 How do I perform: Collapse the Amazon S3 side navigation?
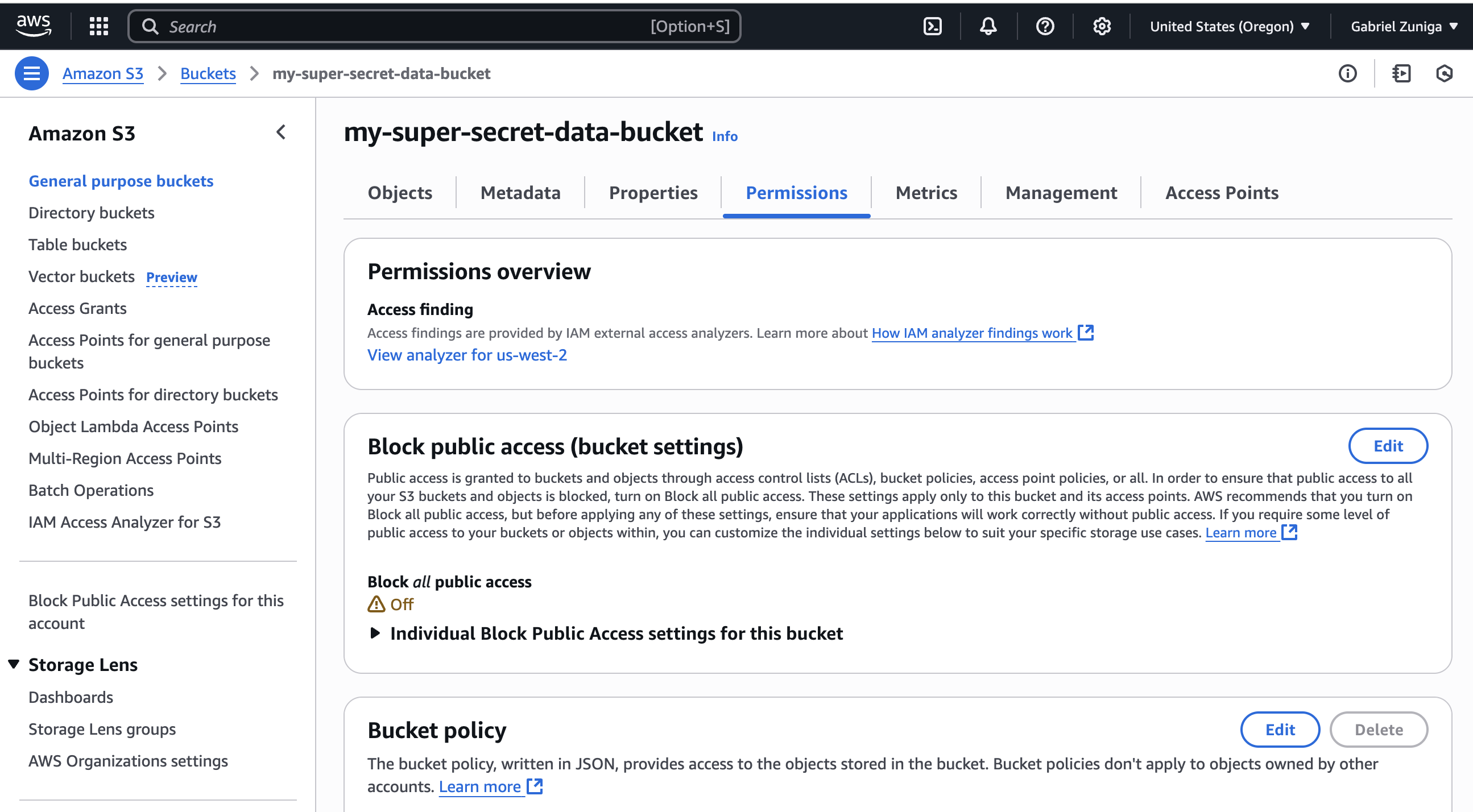[x=281, y=132]
